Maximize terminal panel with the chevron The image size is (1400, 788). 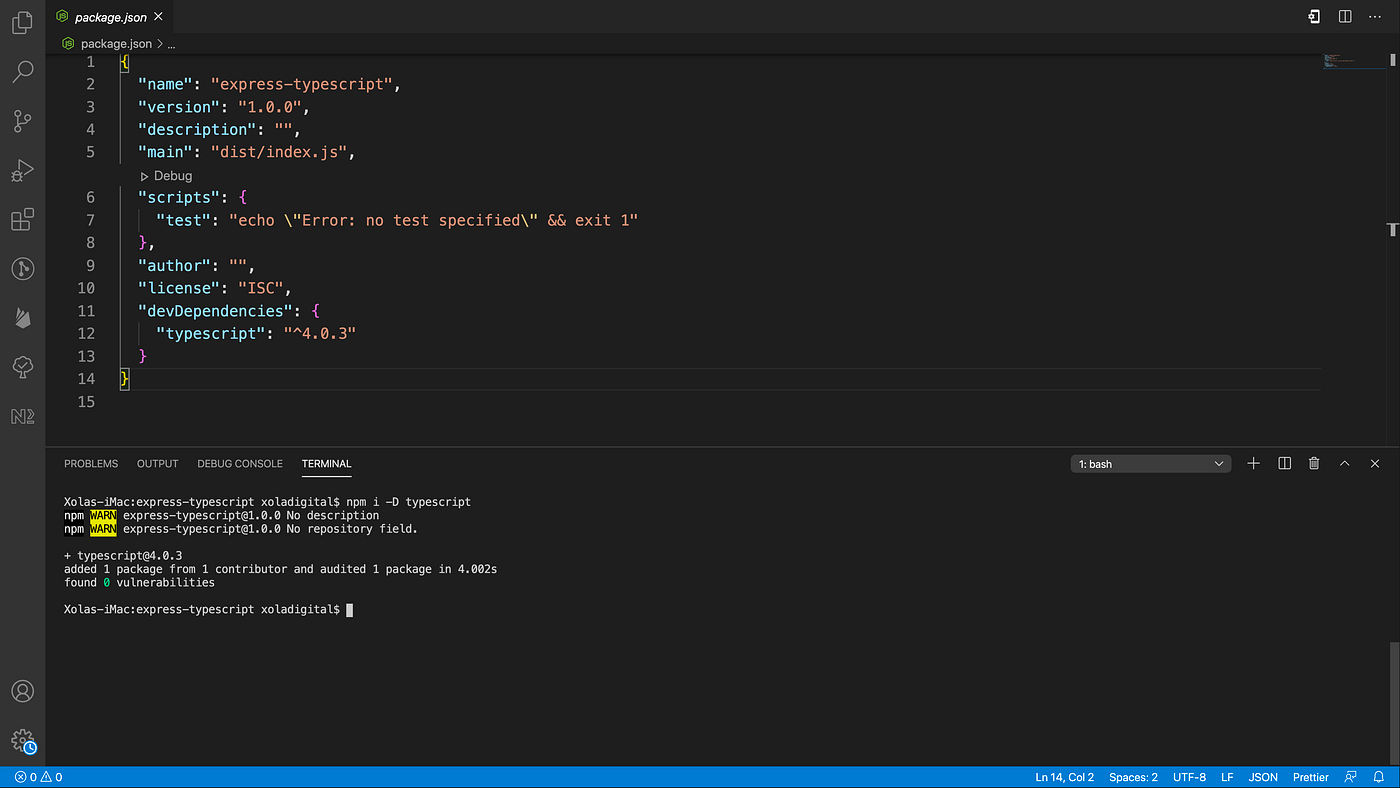(1344, 463)
